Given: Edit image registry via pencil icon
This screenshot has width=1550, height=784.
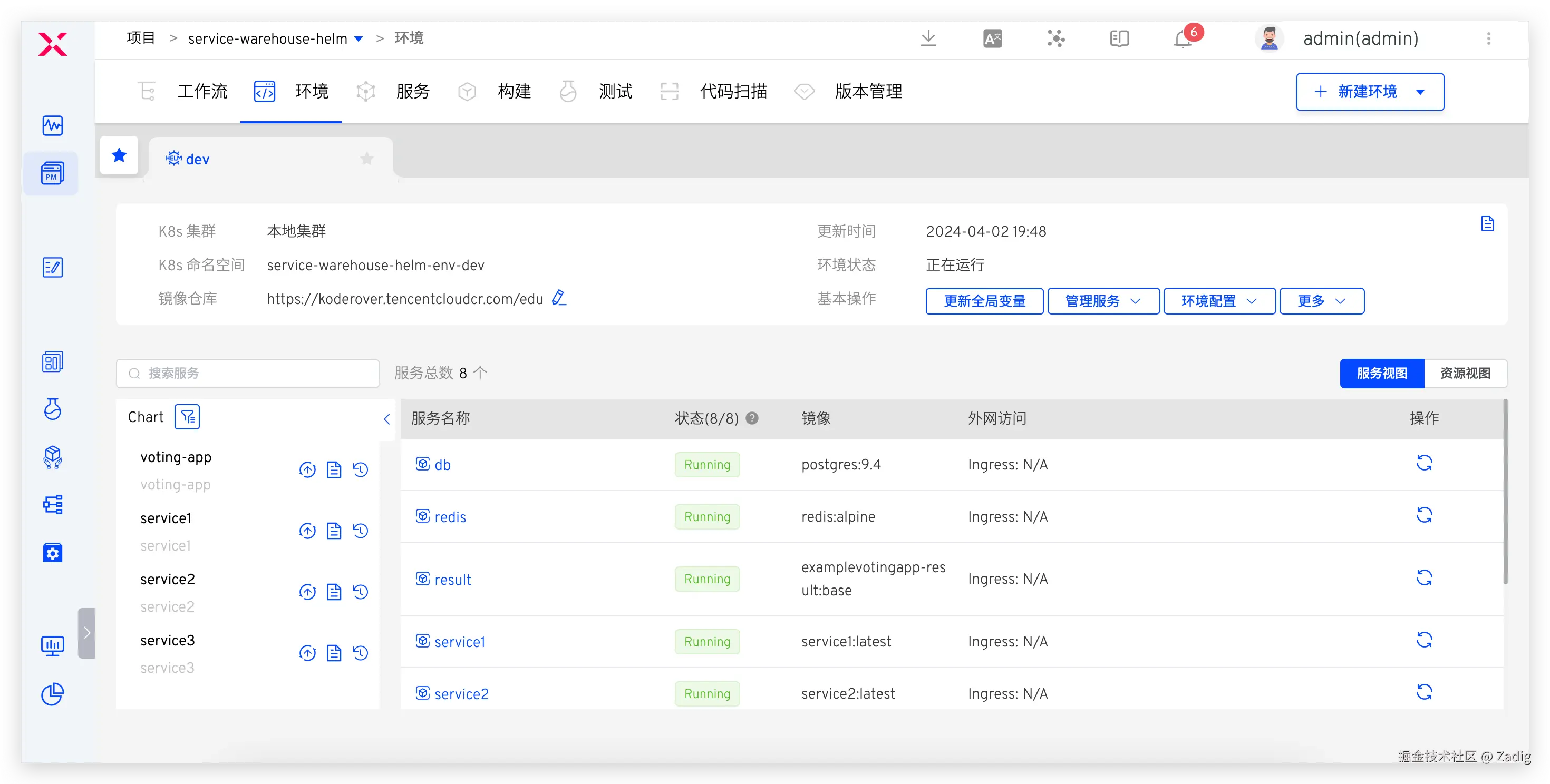Looking at the screenshot, I should (559, 298).
